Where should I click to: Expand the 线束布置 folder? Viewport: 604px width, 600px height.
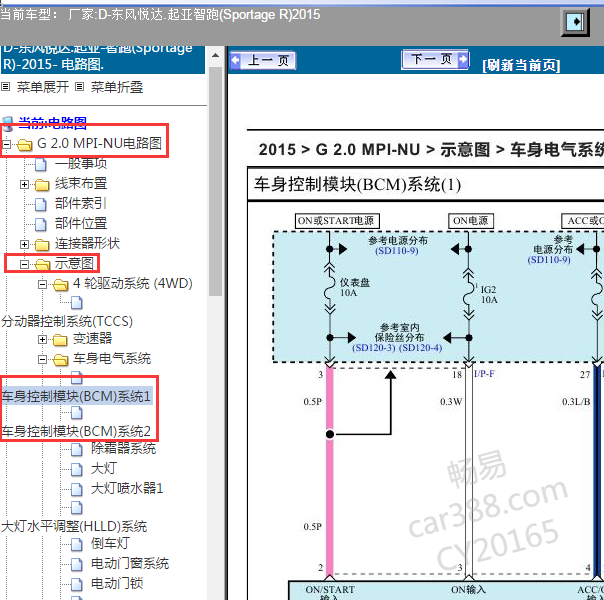tap(24, 184)
